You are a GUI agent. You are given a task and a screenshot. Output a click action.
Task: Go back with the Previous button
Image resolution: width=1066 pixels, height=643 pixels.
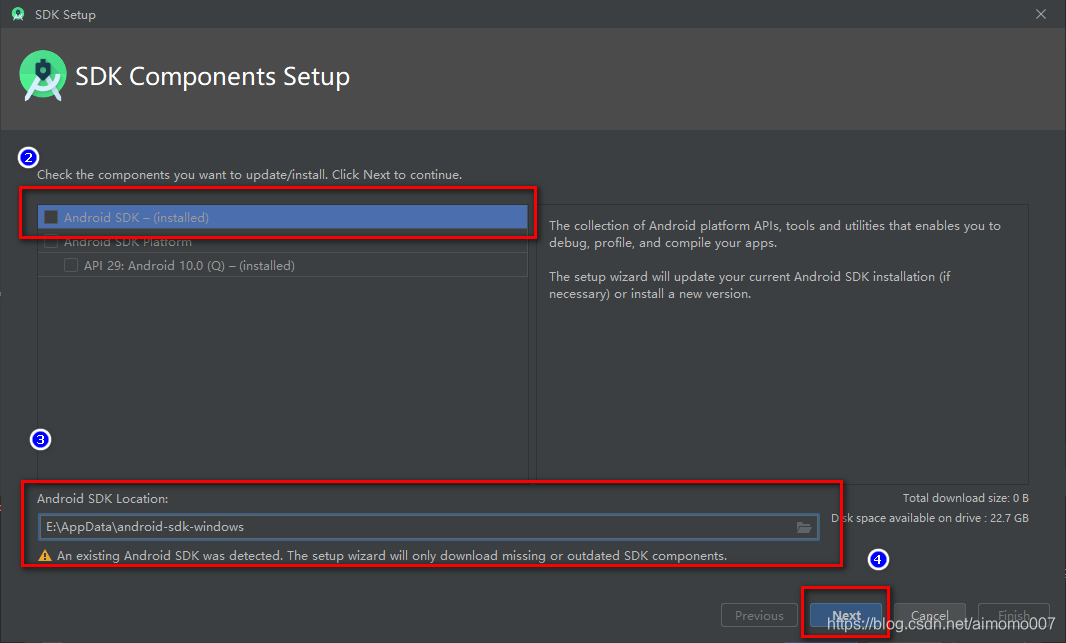click(x=759, y=616)
